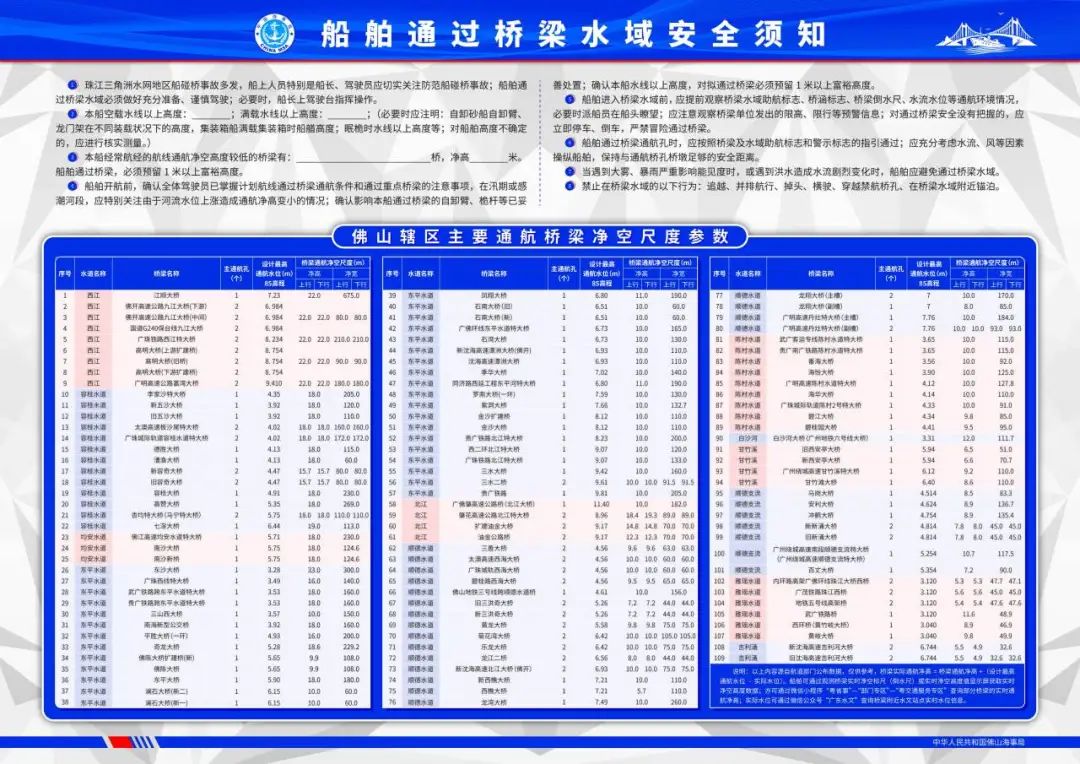Click bullet icon before 珠江三角洲水网地区 paragraph
The width and height of the screenshot is (1080, 764).
pyautogui.click(x=71, y=87)
